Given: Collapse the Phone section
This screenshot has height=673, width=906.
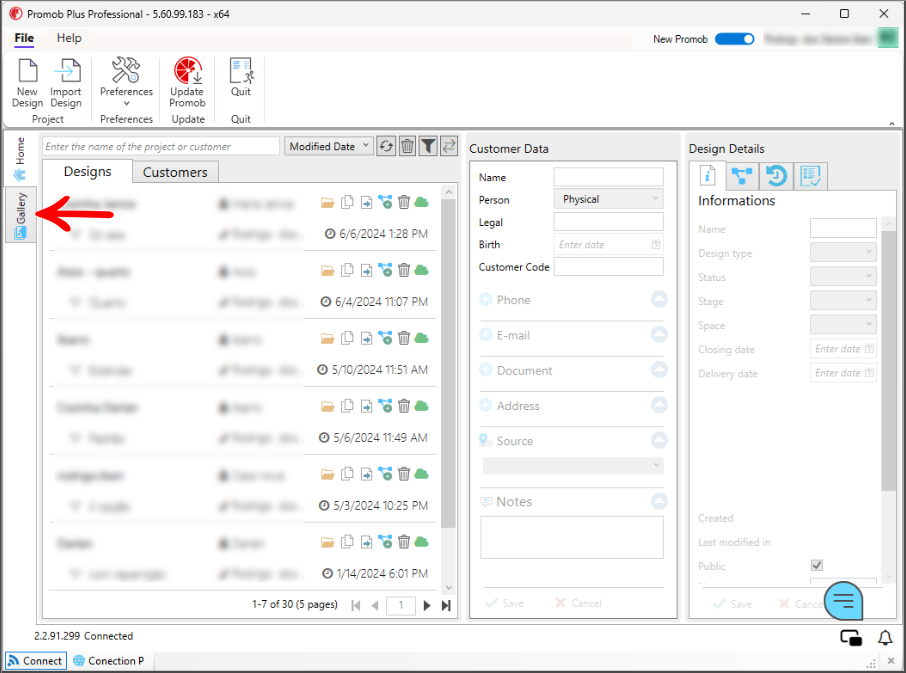Looking at the screenshot, I should (x=659, y=299).
